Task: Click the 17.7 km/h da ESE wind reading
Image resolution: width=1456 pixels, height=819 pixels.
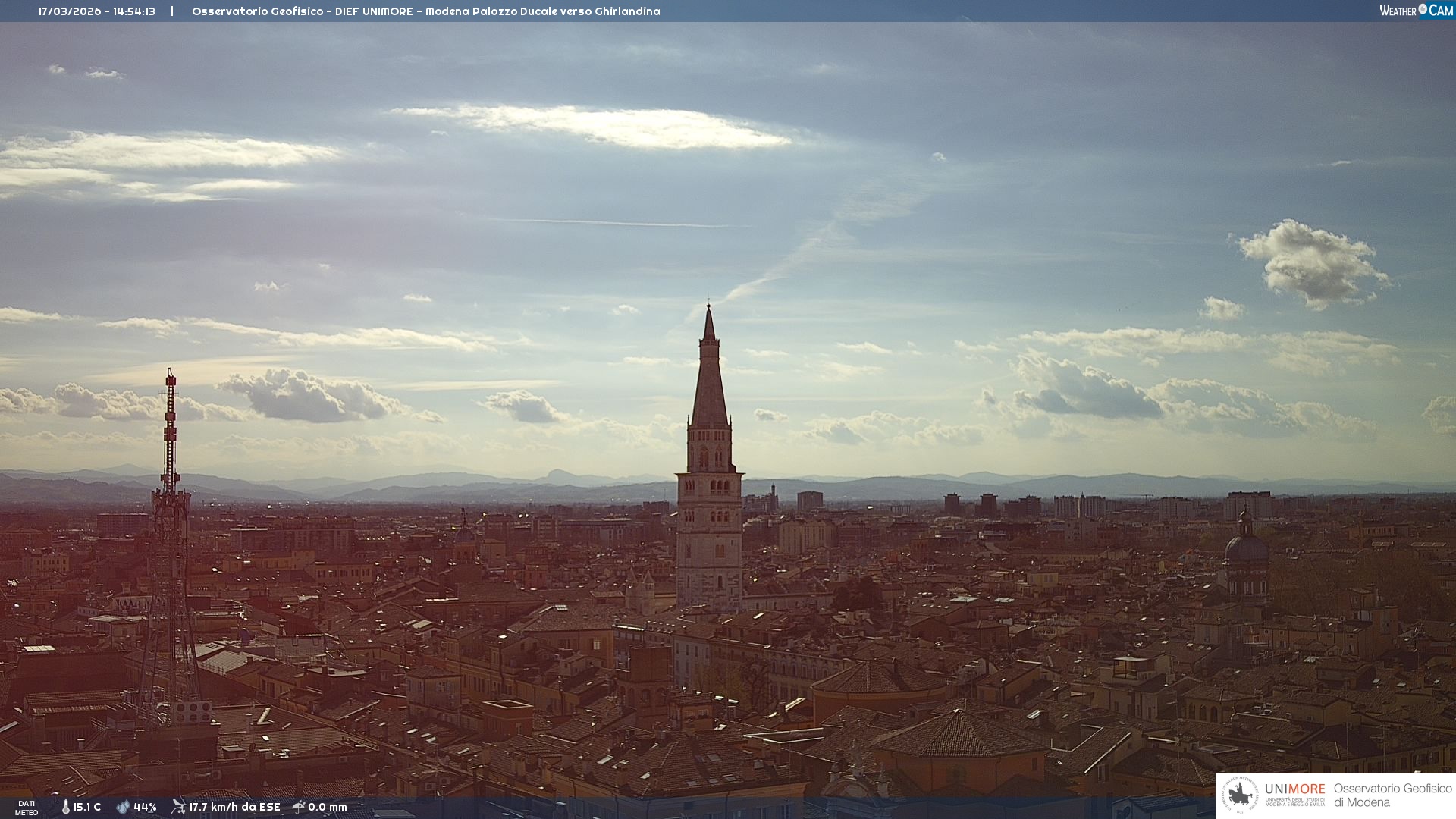Action: coord(234,807)
